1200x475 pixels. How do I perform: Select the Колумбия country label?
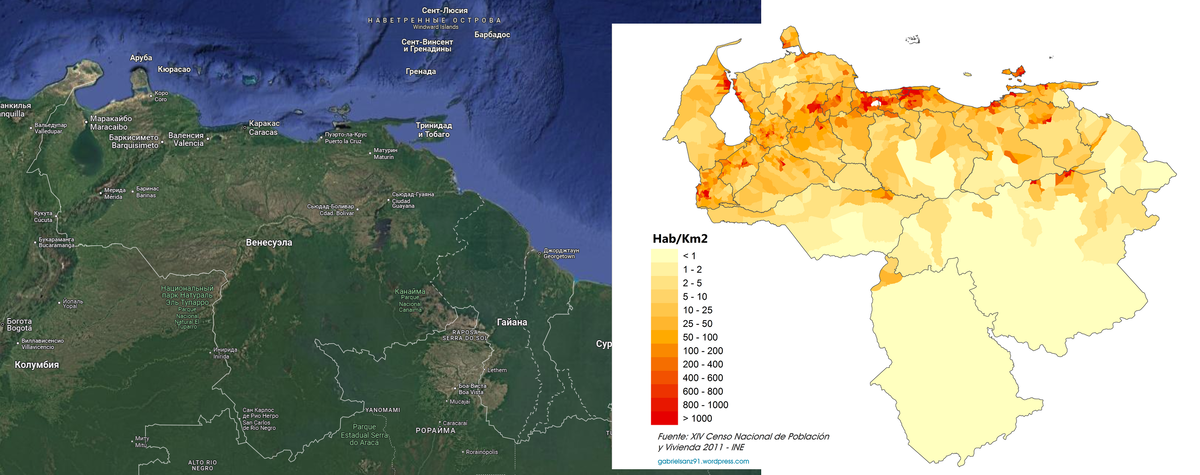(x=37, y=365)
